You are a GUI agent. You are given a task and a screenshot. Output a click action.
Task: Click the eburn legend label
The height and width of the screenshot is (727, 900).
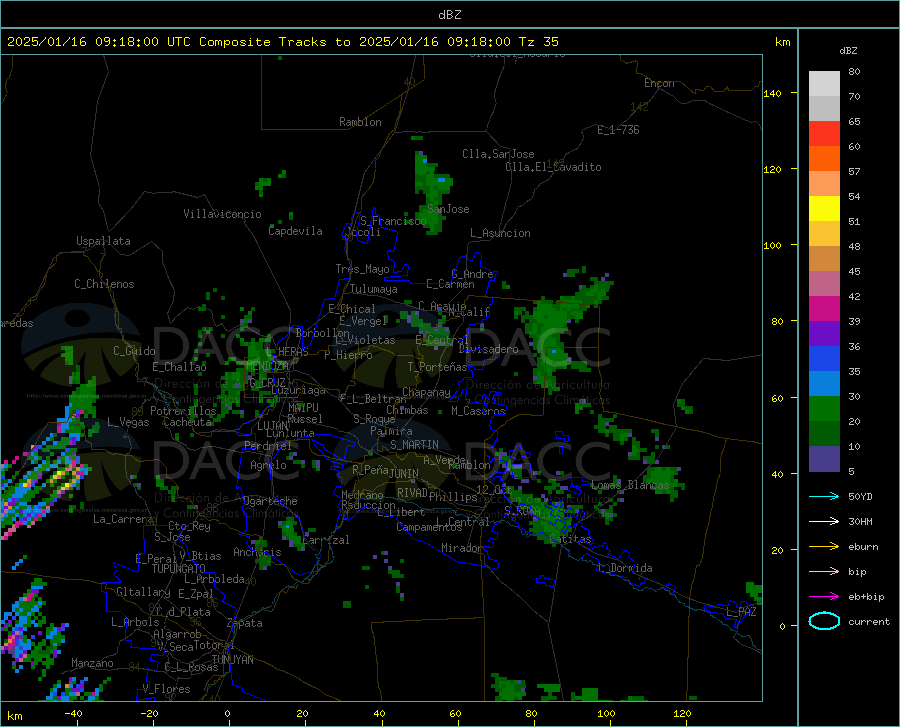tap(863, 546)
